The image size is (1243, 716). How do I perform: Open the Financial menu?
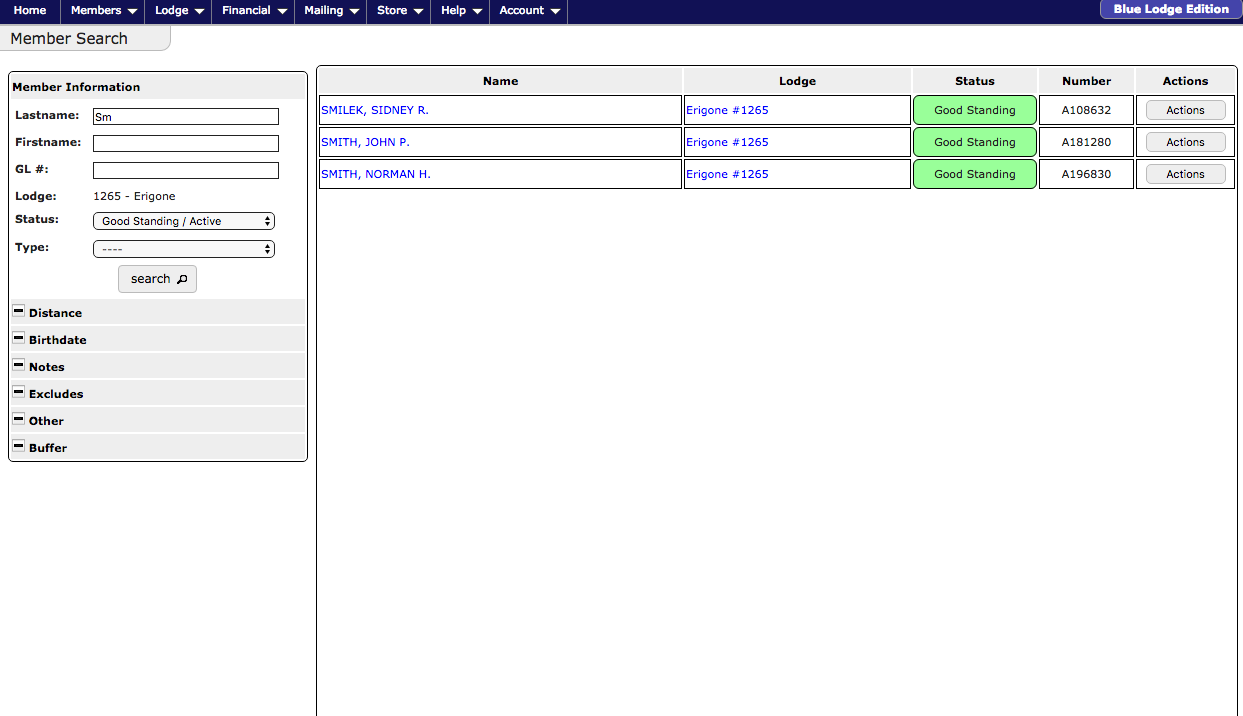point(253,11)
